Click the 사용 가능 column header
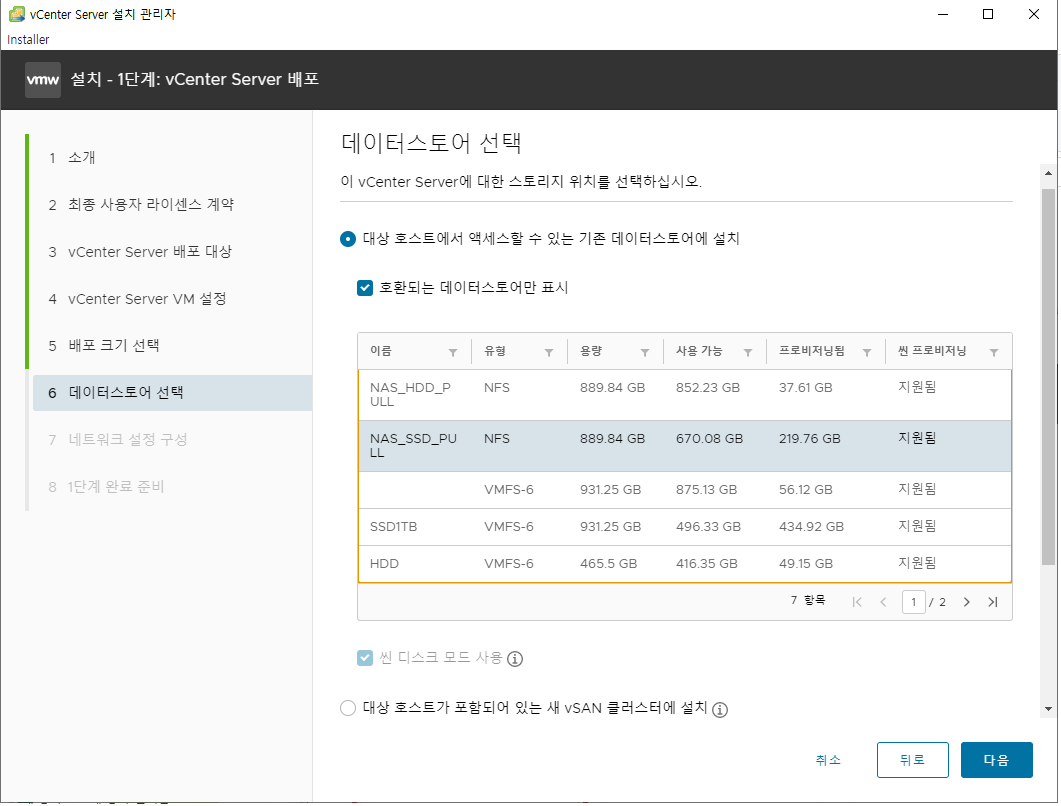This screenshot has width=1061, height=806. (x=699, y=351)
